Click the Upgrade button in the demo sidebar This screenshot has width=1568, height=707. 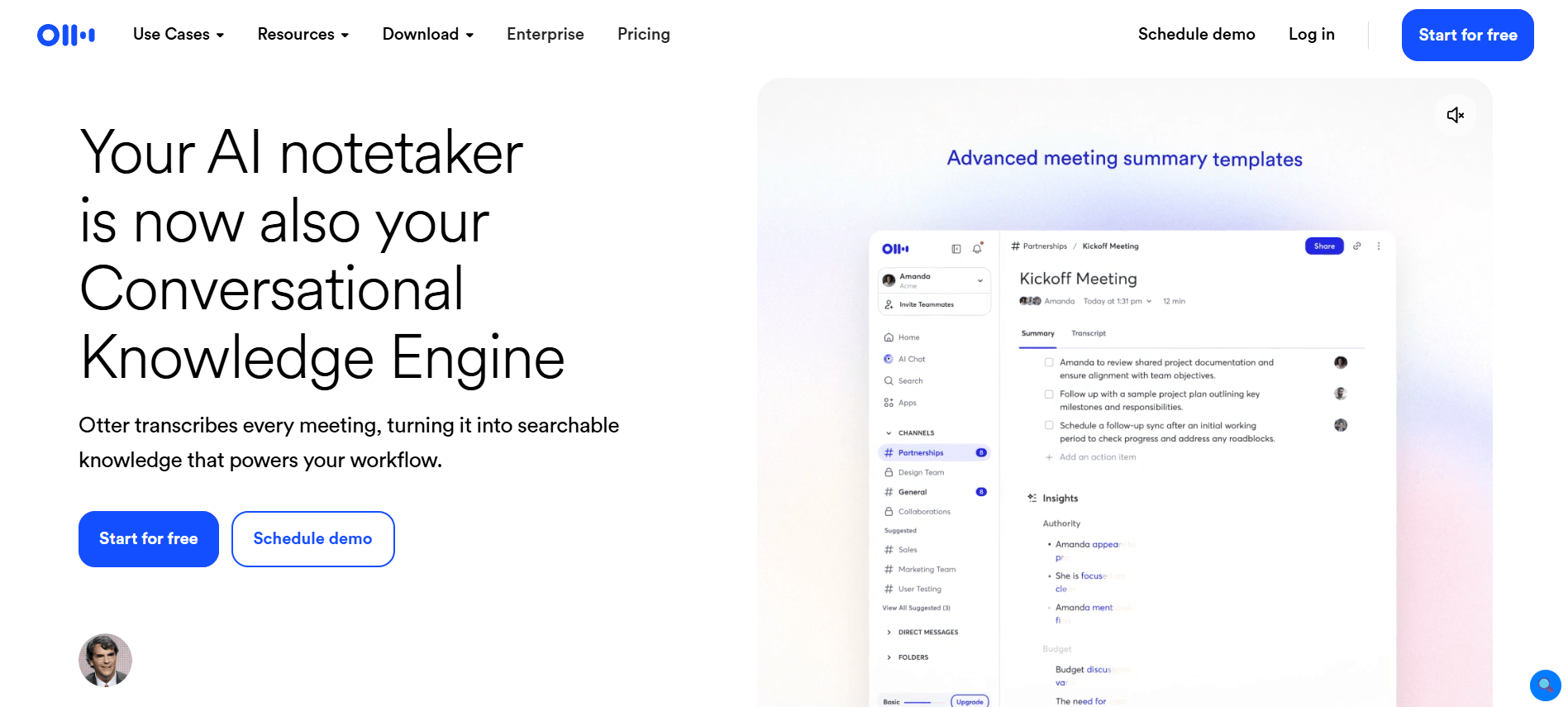pos(970,701)
